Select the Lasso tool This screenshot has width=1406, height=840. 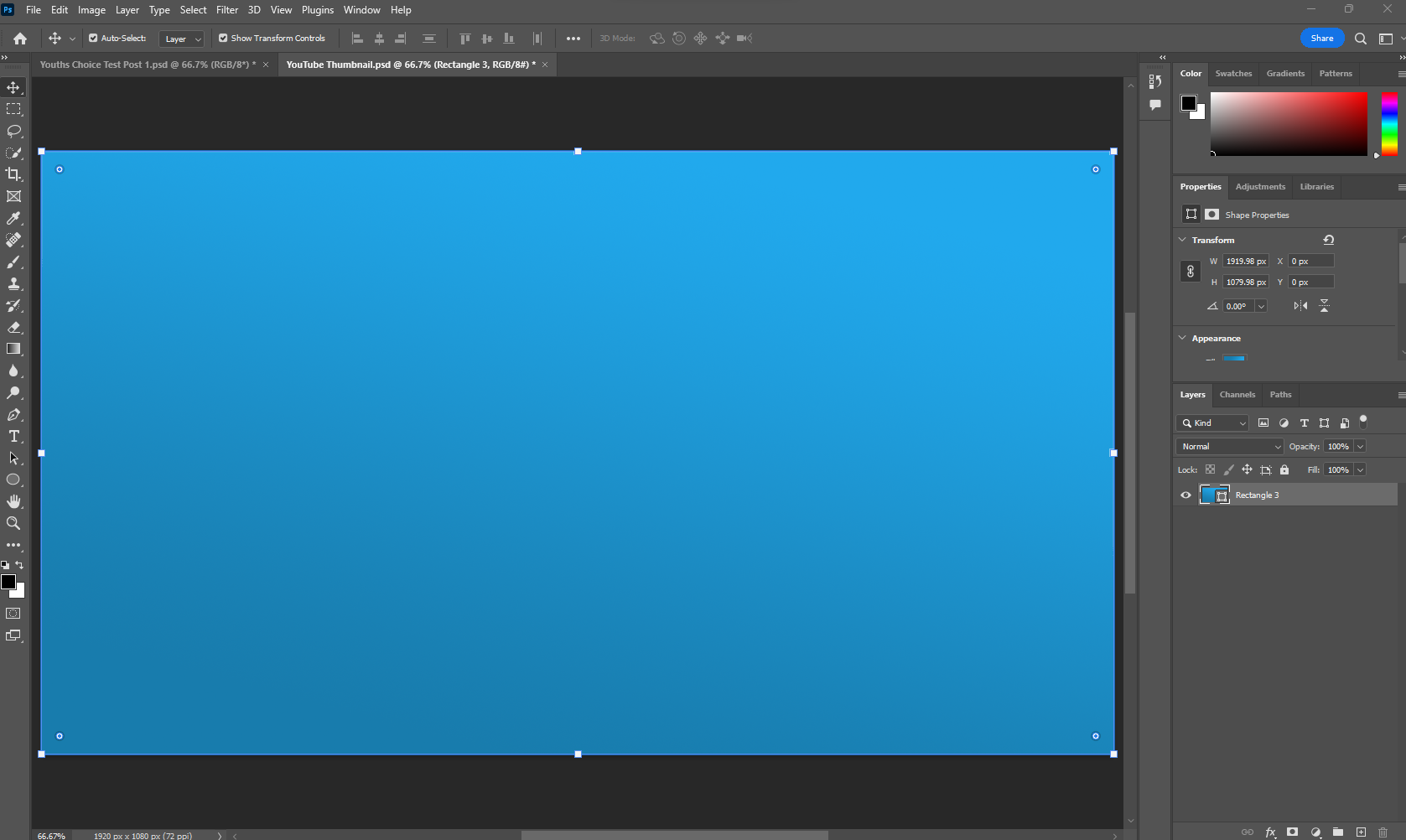[x=13, y=131]
